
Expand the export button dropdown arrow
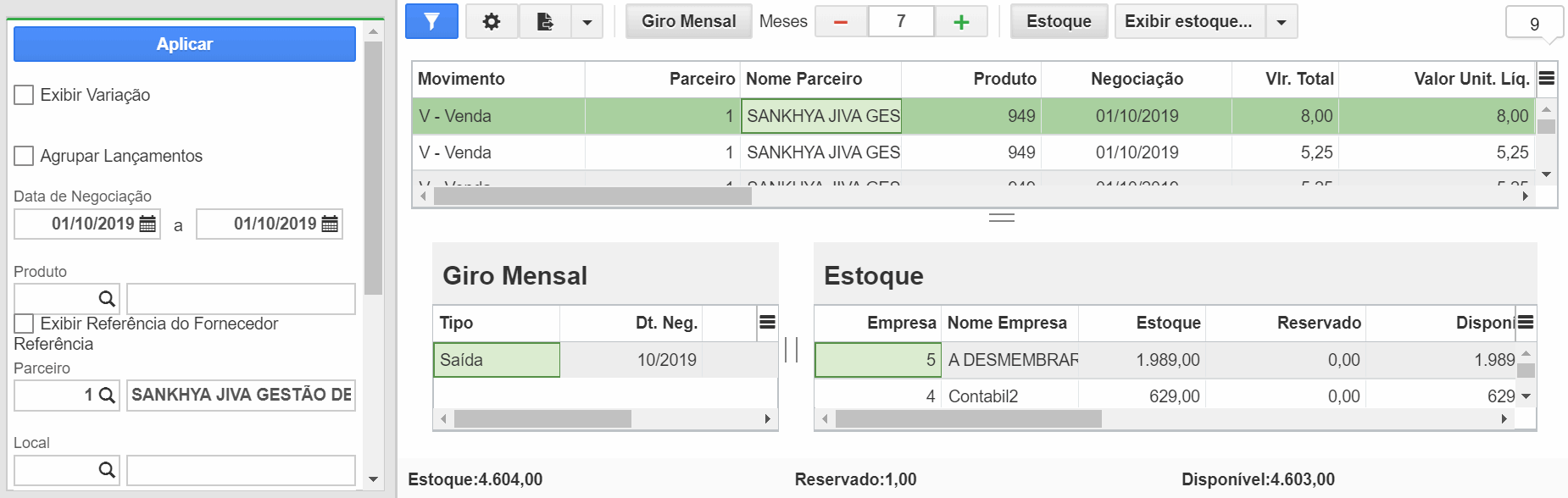pos(587,21)
